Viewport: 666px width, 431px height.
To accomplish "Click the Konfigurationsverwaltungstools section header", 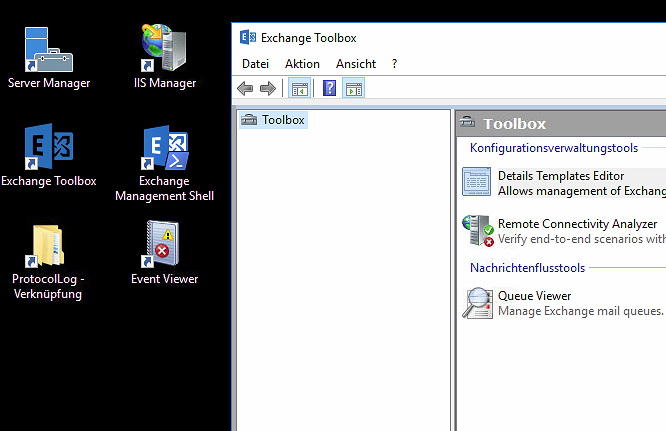I will pos(554,148).
